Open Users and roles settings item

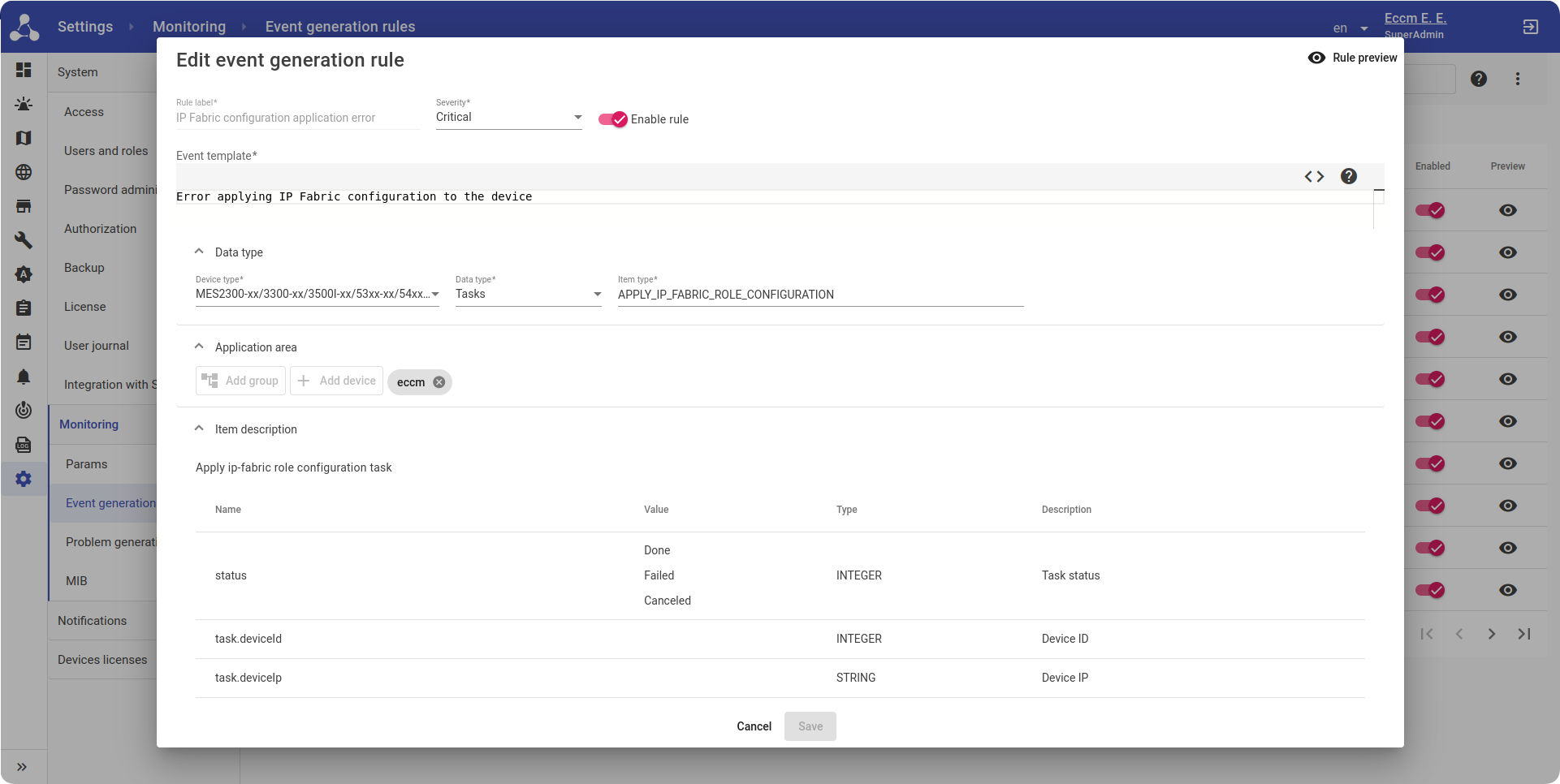click(x=106, y=151)
